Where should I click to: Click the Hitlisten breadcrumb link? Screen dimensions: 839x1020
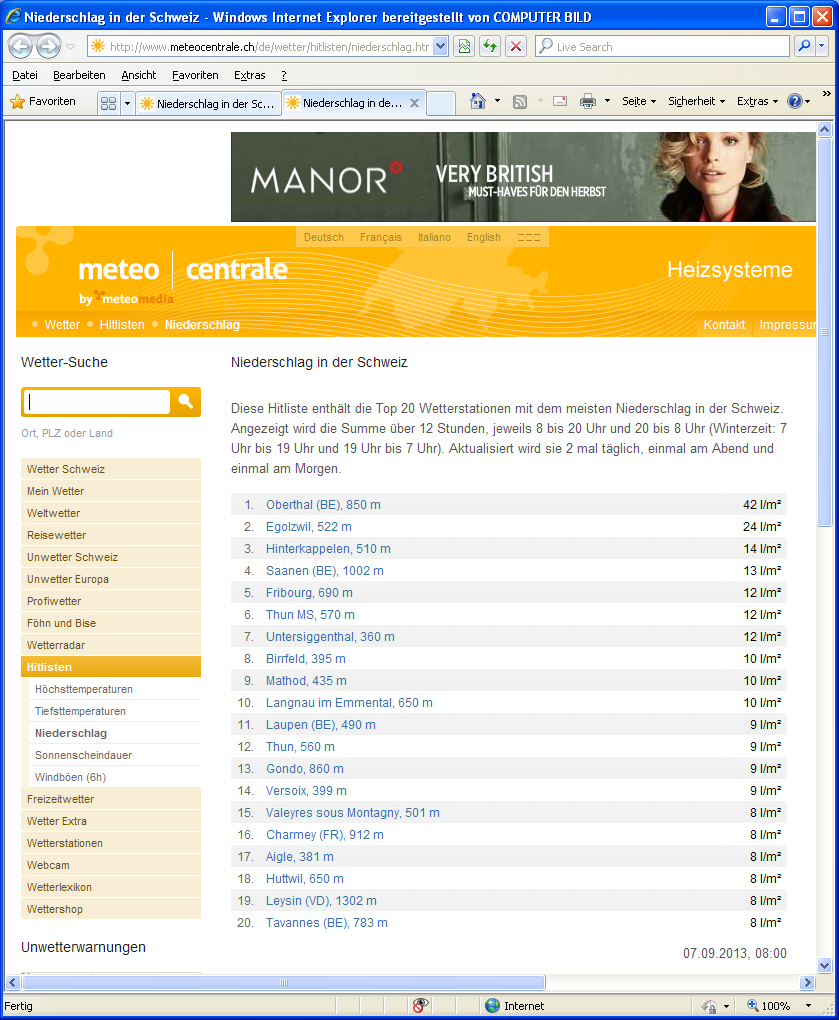pyautogui.click(x=122, y=325)
